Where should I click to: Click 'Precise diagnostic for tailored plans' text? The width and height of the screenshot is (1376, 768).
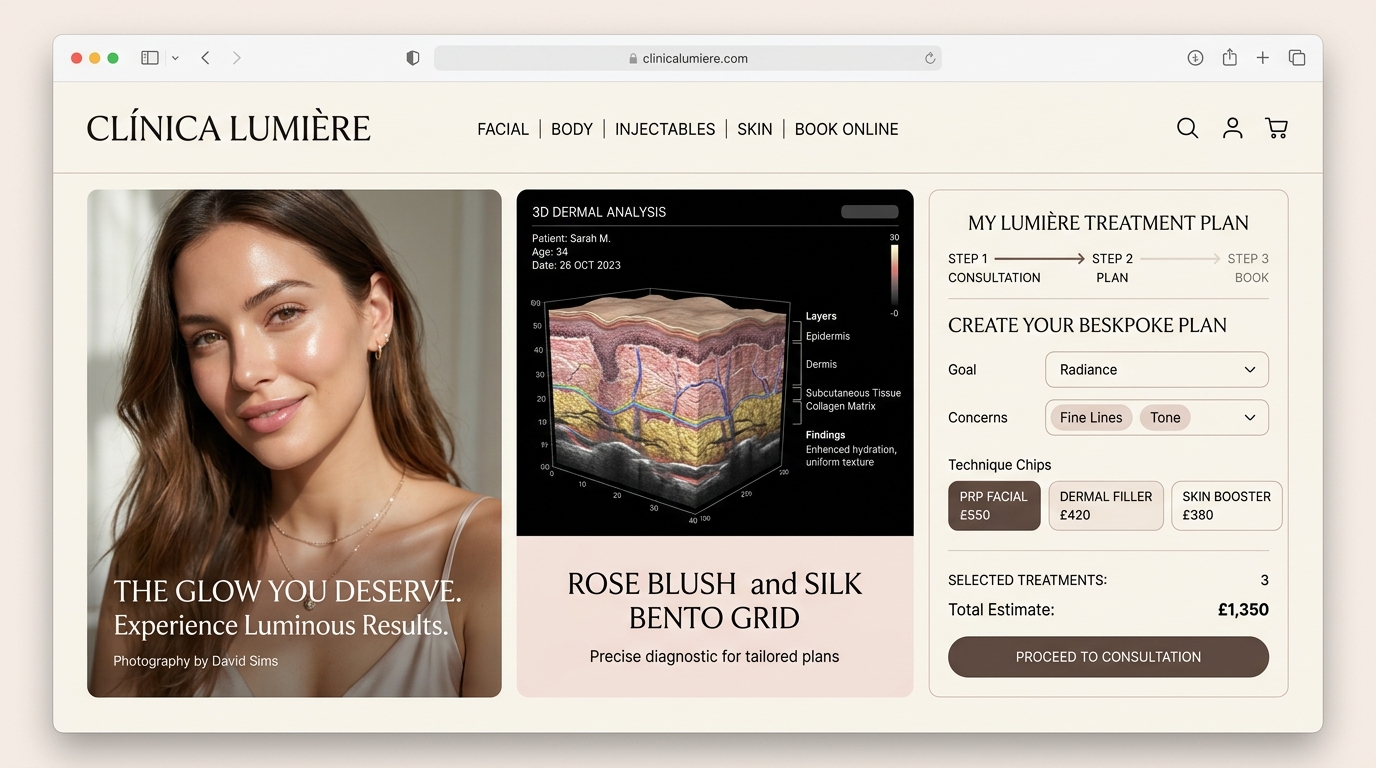pos(714,657)
